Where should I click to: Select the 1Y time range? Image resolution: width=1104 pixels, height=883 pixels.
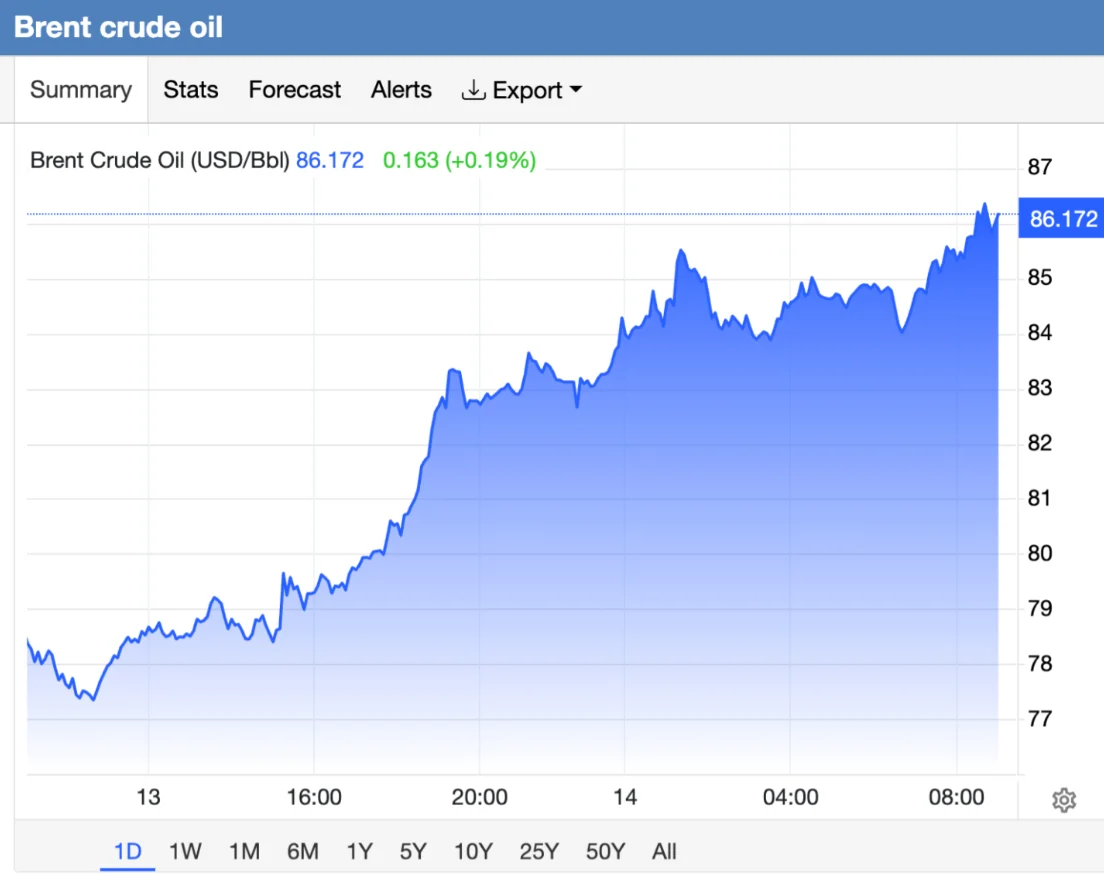359,851
